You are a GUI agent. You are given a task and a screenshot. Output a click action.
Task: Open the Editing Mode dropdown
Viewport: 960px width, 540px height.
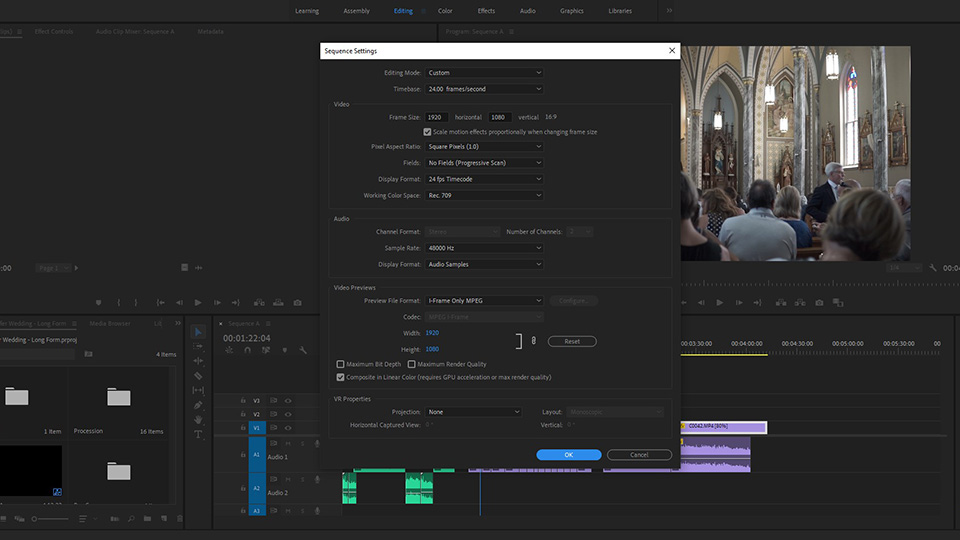coord(484,73)
